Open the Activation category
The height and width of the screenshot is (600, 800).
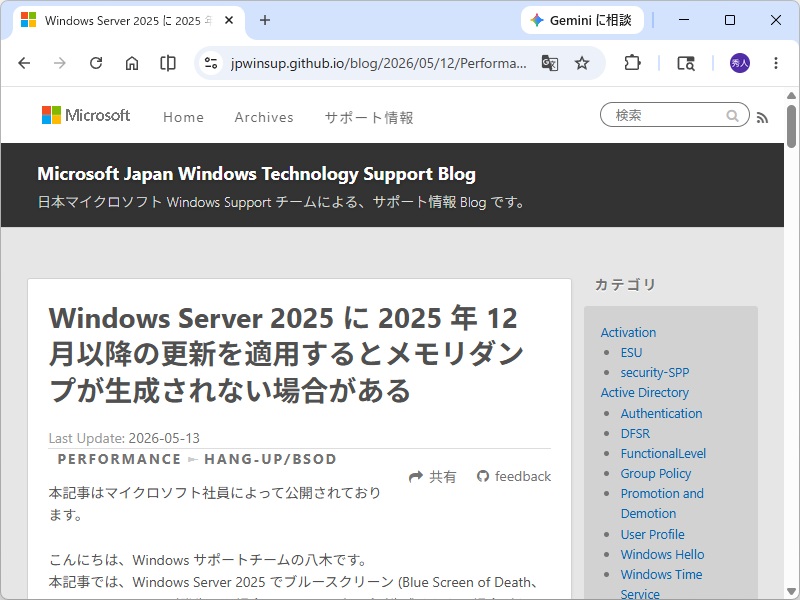click(x=628, y=332)
